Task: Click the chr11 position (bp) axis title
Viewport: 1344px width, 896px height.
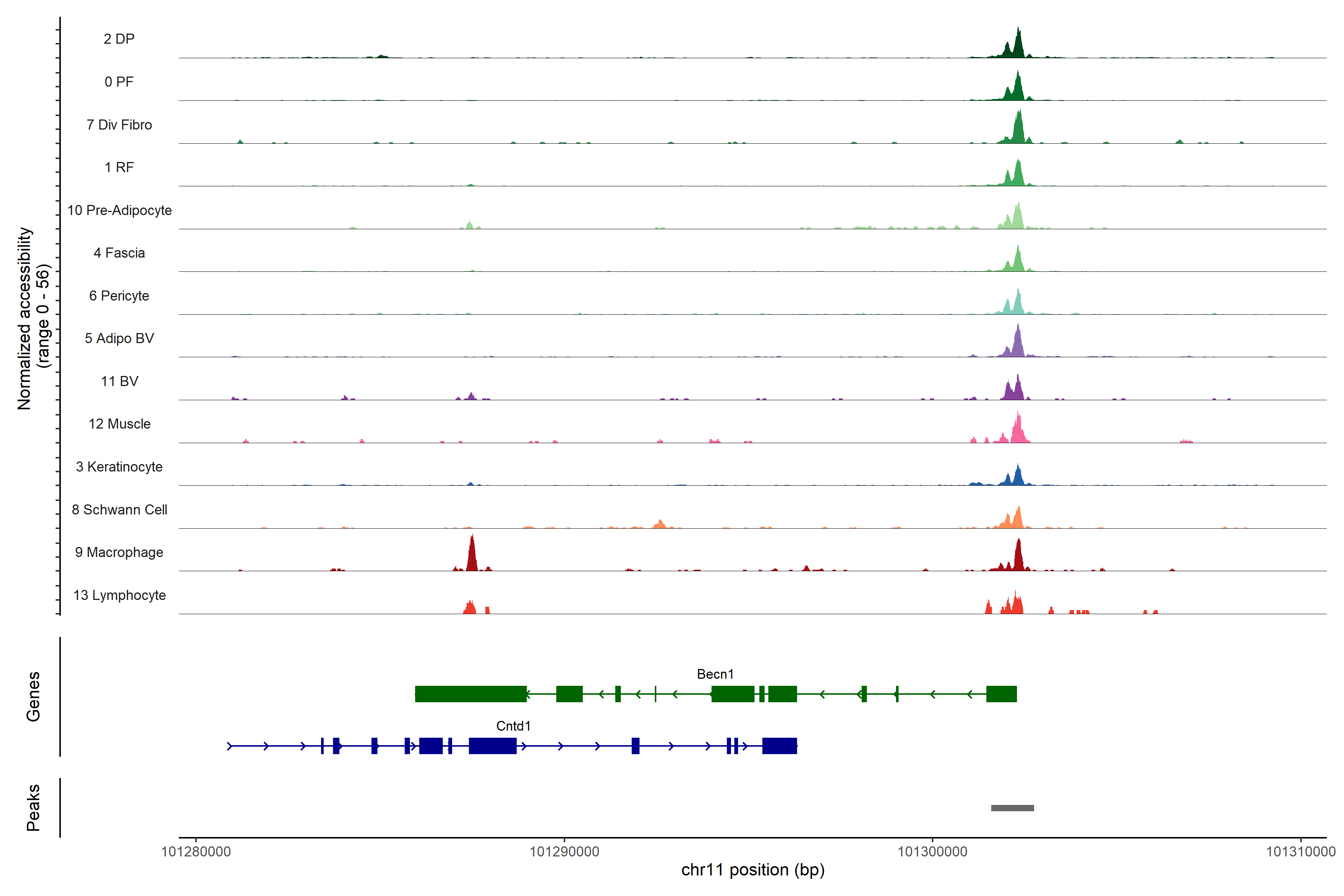Action: point(753,870)
